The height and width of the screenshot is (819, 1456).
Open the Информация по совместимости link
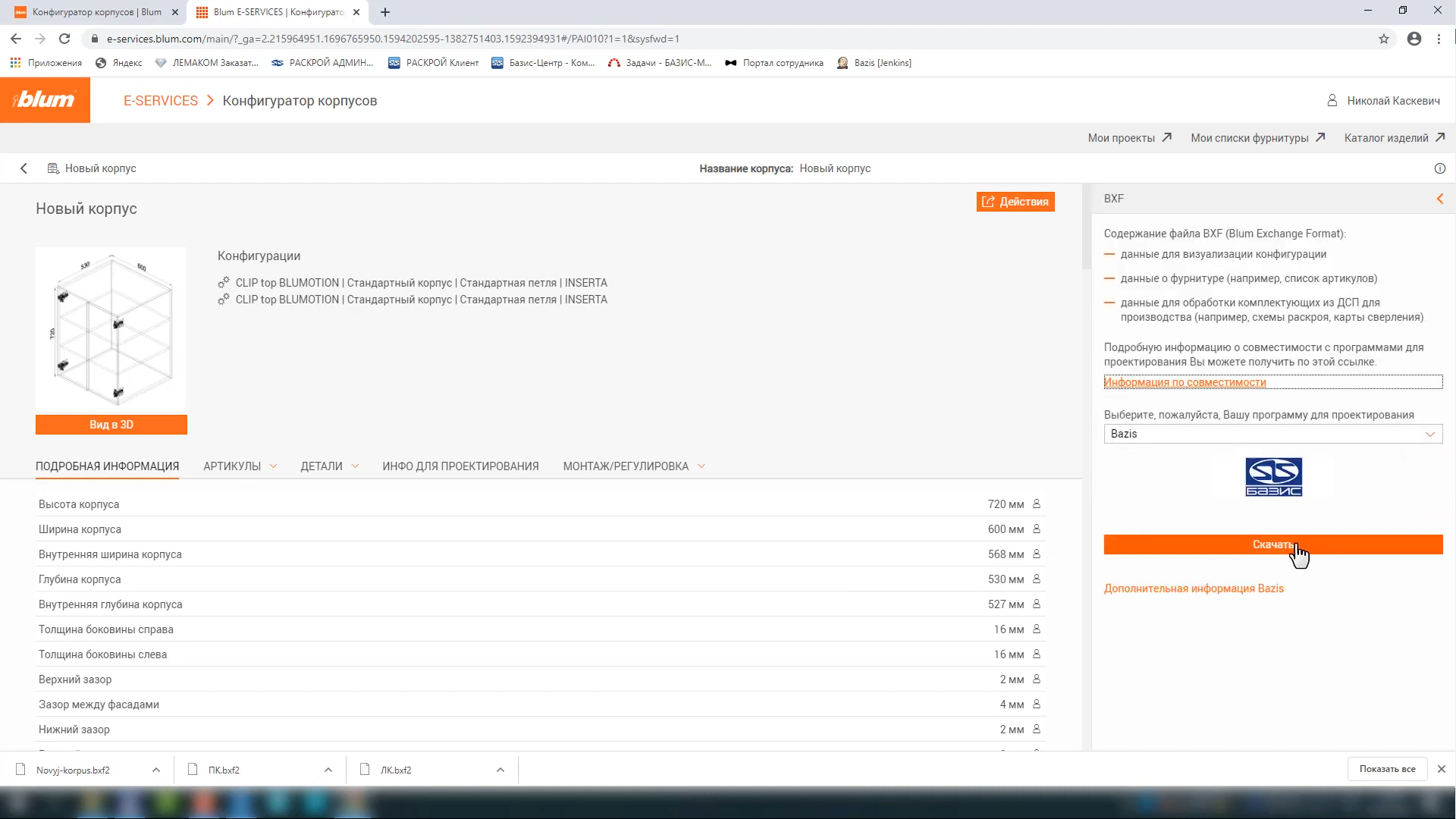[x=1185, y=382]
